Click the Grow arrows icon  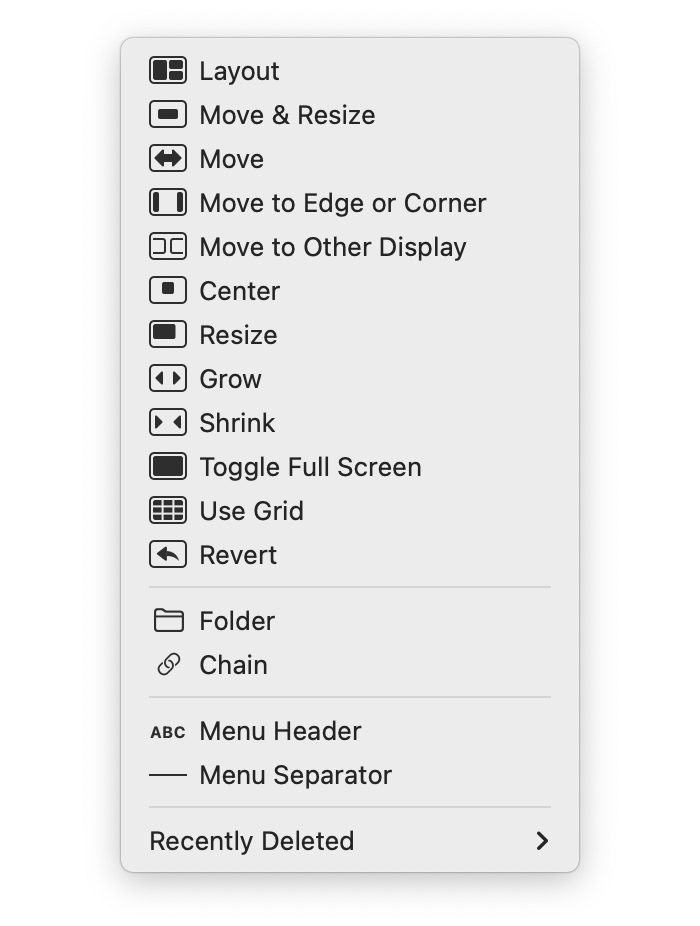pos(168,379)
